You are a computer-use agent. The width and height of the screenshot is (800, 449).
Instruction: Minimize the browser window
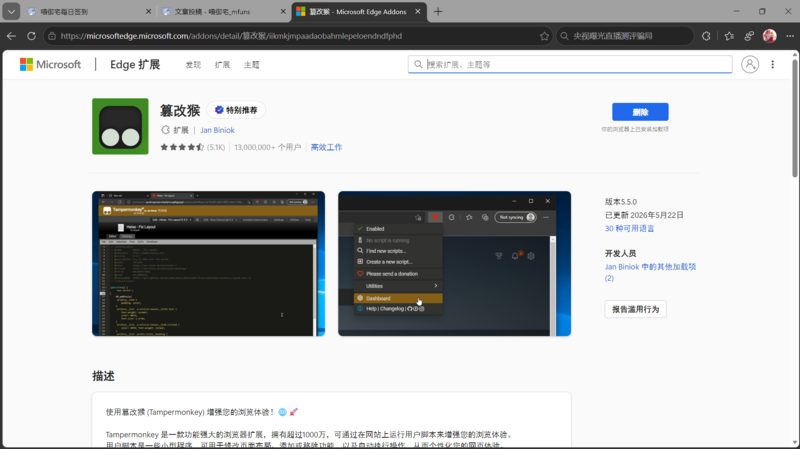[x=737, y=11]
